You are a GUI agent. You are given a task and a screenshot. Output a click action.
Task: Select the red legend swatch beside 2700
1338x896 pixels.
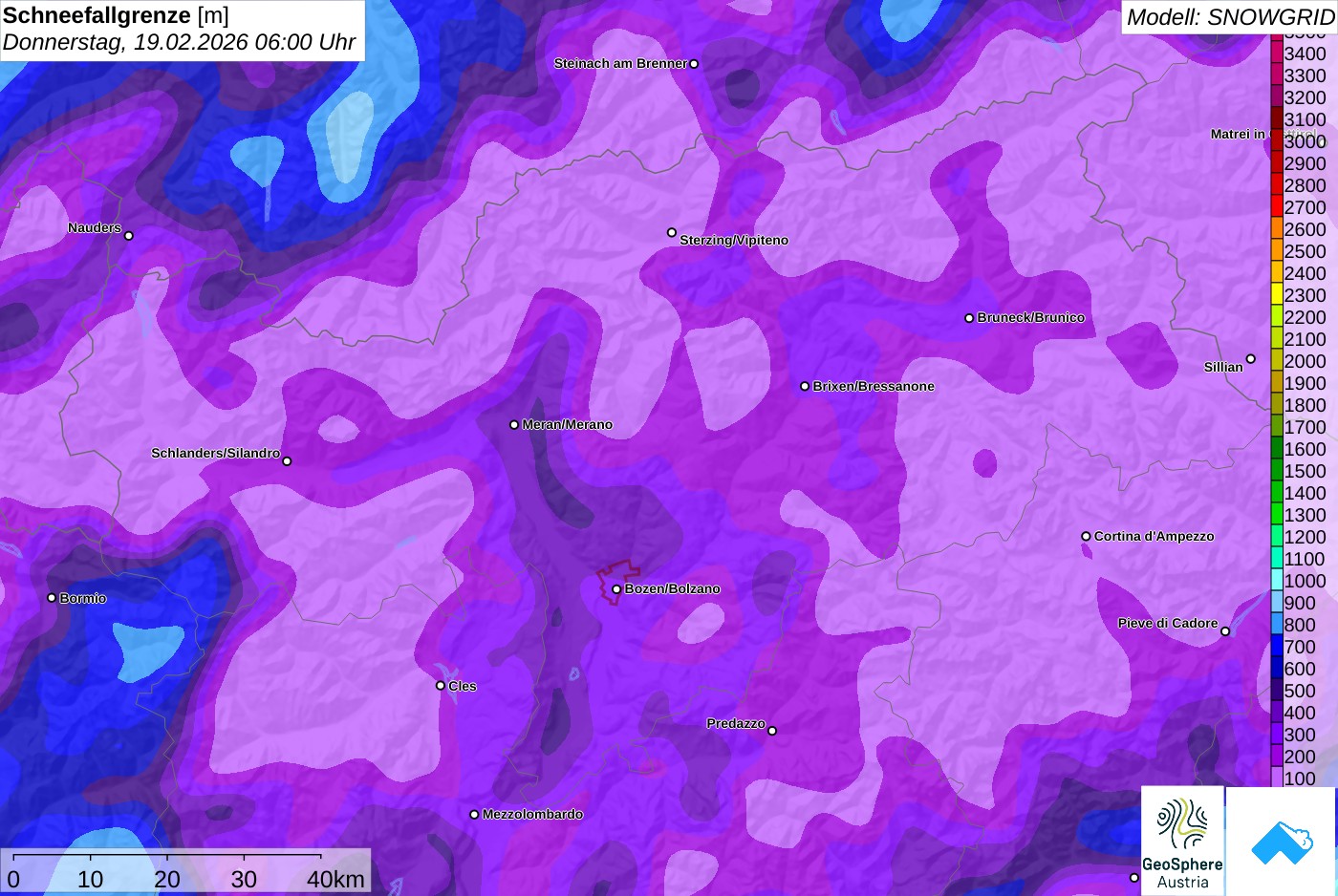[x=1277, y=207]
